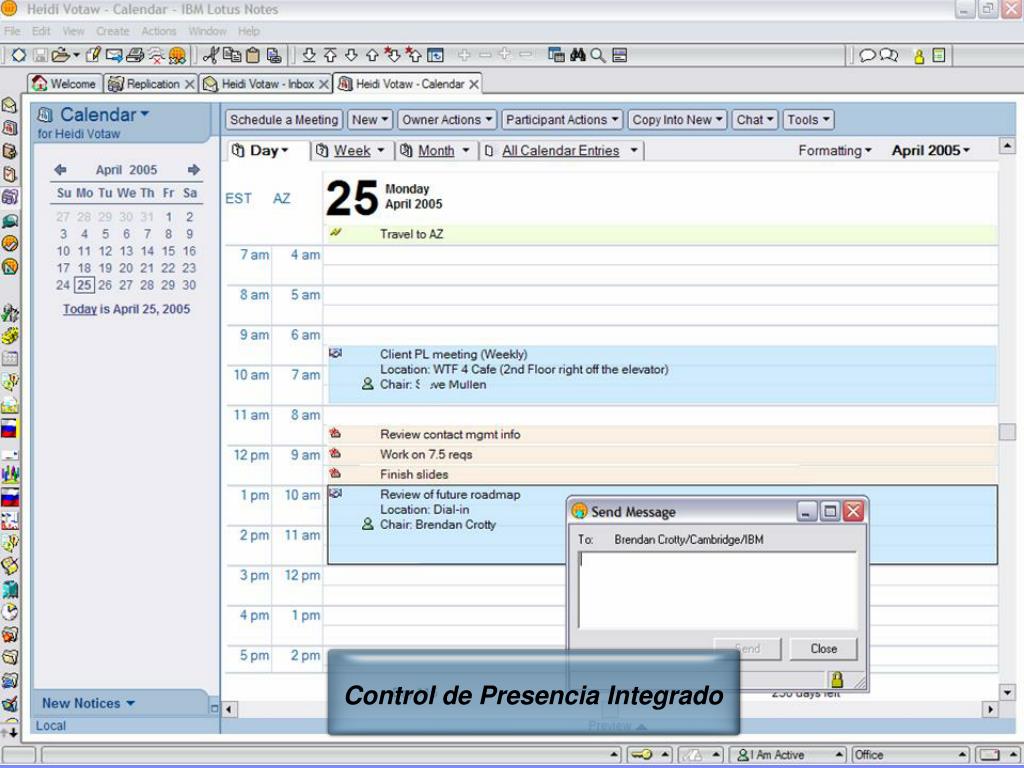Image resolution: width=1024 pixels, height=768 pixels.
Task: Click Close in Send Message dialog
Action: coord(823,648)
